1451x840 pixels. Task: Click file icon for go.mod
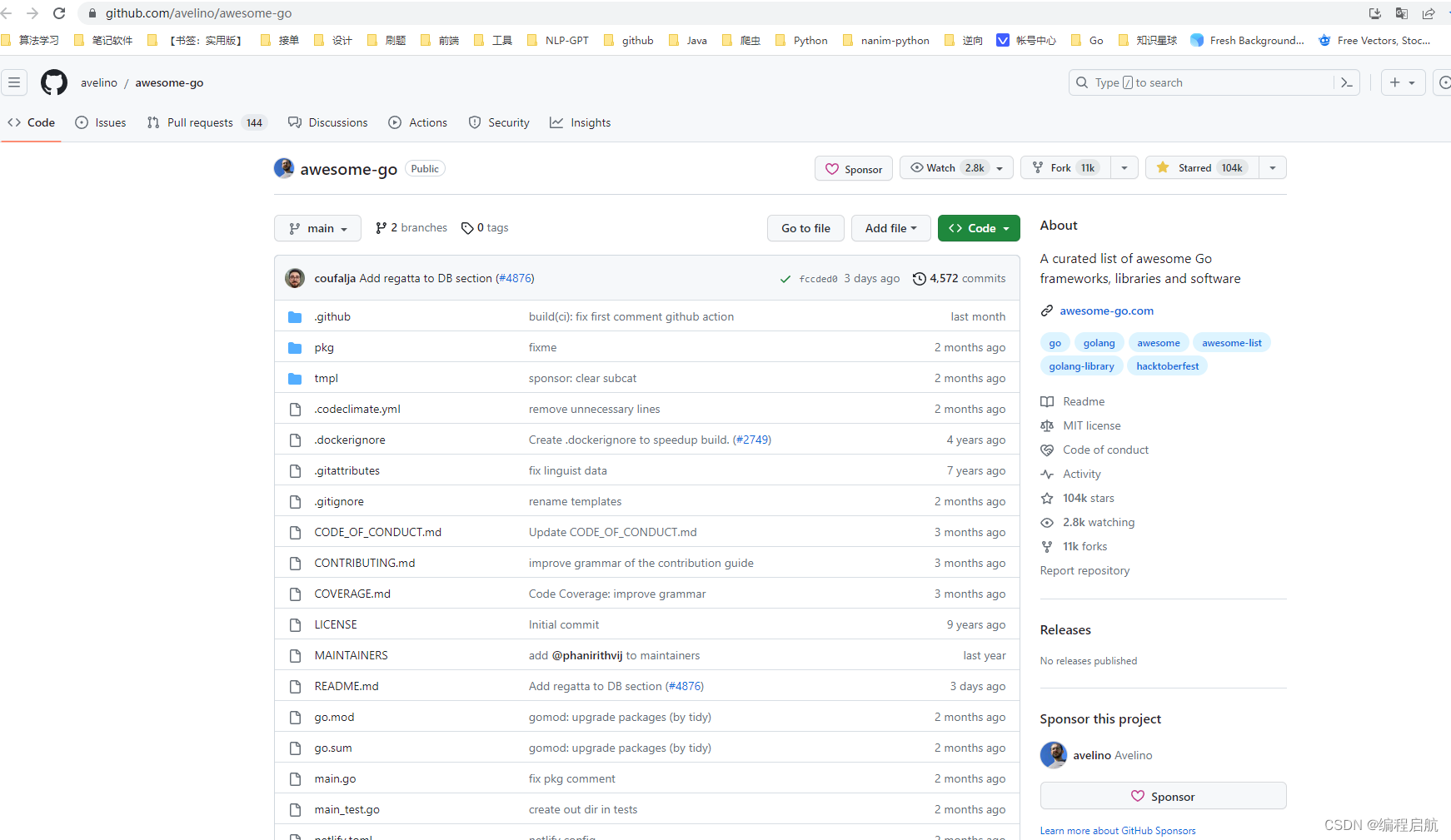(x=295, y=717)
